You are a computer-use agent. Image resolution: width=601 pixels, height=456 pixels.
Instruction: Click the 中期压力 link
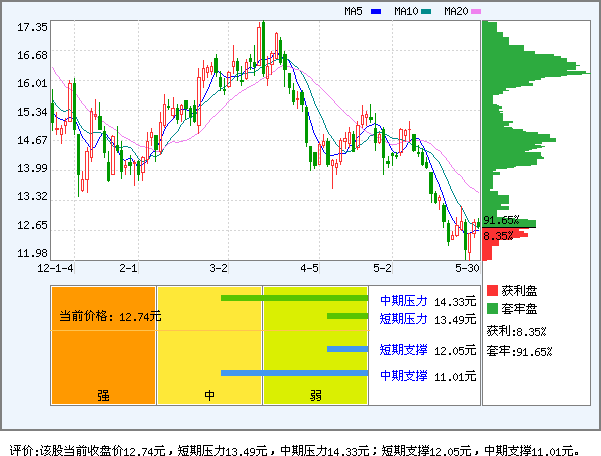(404, 301)
